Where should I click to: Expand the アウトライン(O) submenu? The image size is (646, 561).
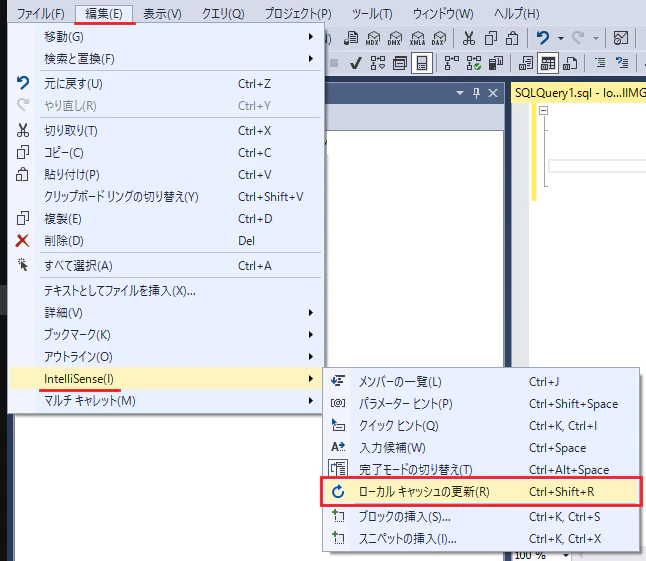165,357
